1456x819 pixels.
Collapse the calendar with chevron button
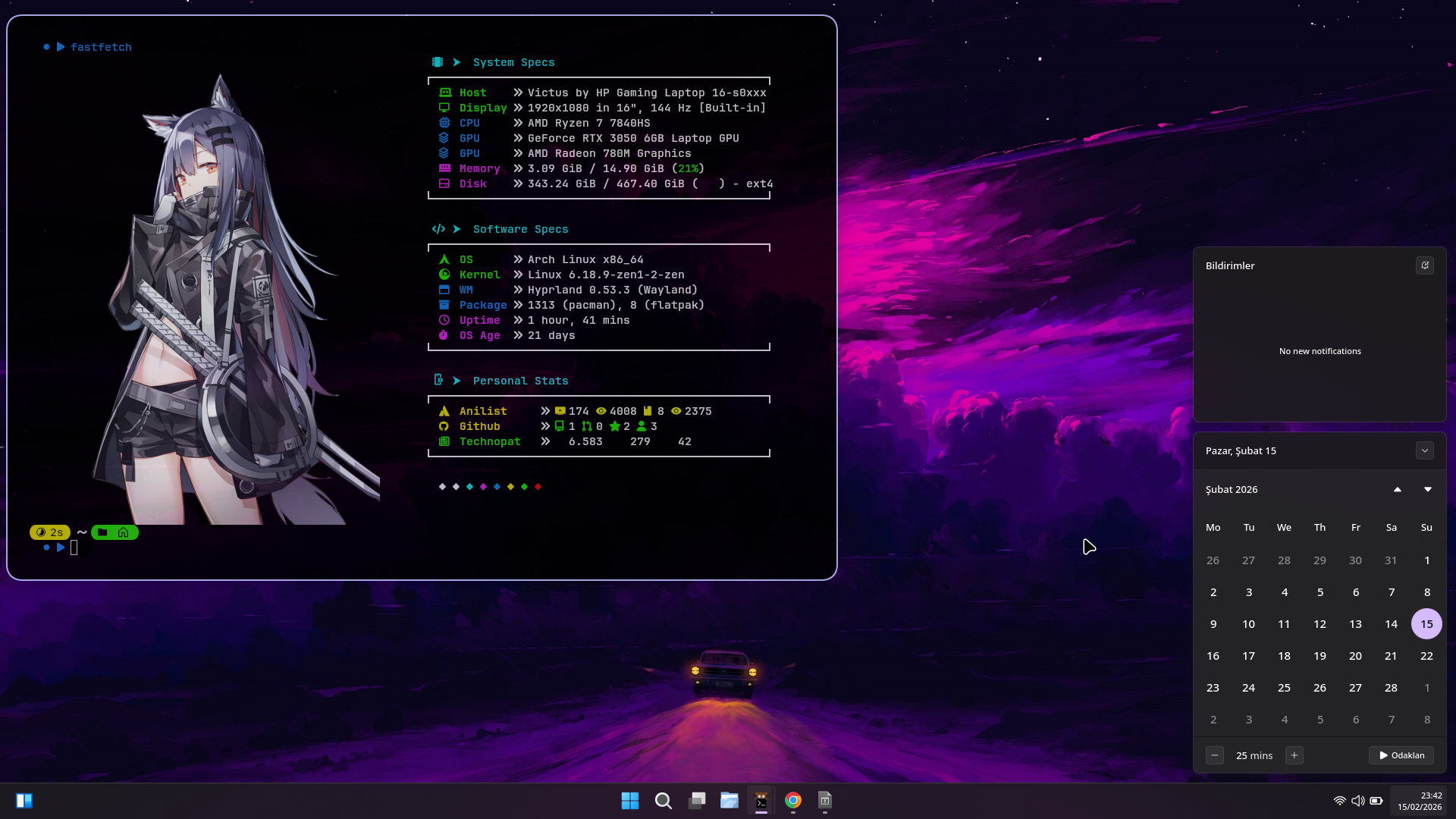click(x=1424, y=450)
